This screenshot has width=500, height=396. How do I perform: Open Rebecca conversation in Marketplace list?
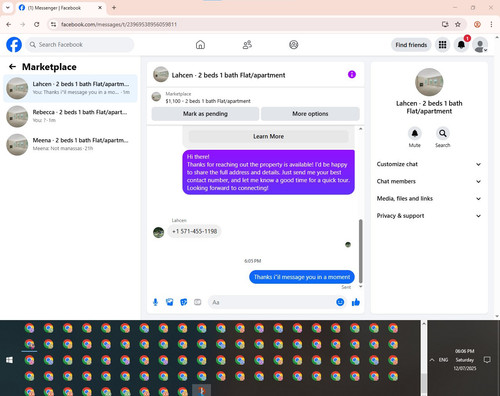tap(70, 116)
